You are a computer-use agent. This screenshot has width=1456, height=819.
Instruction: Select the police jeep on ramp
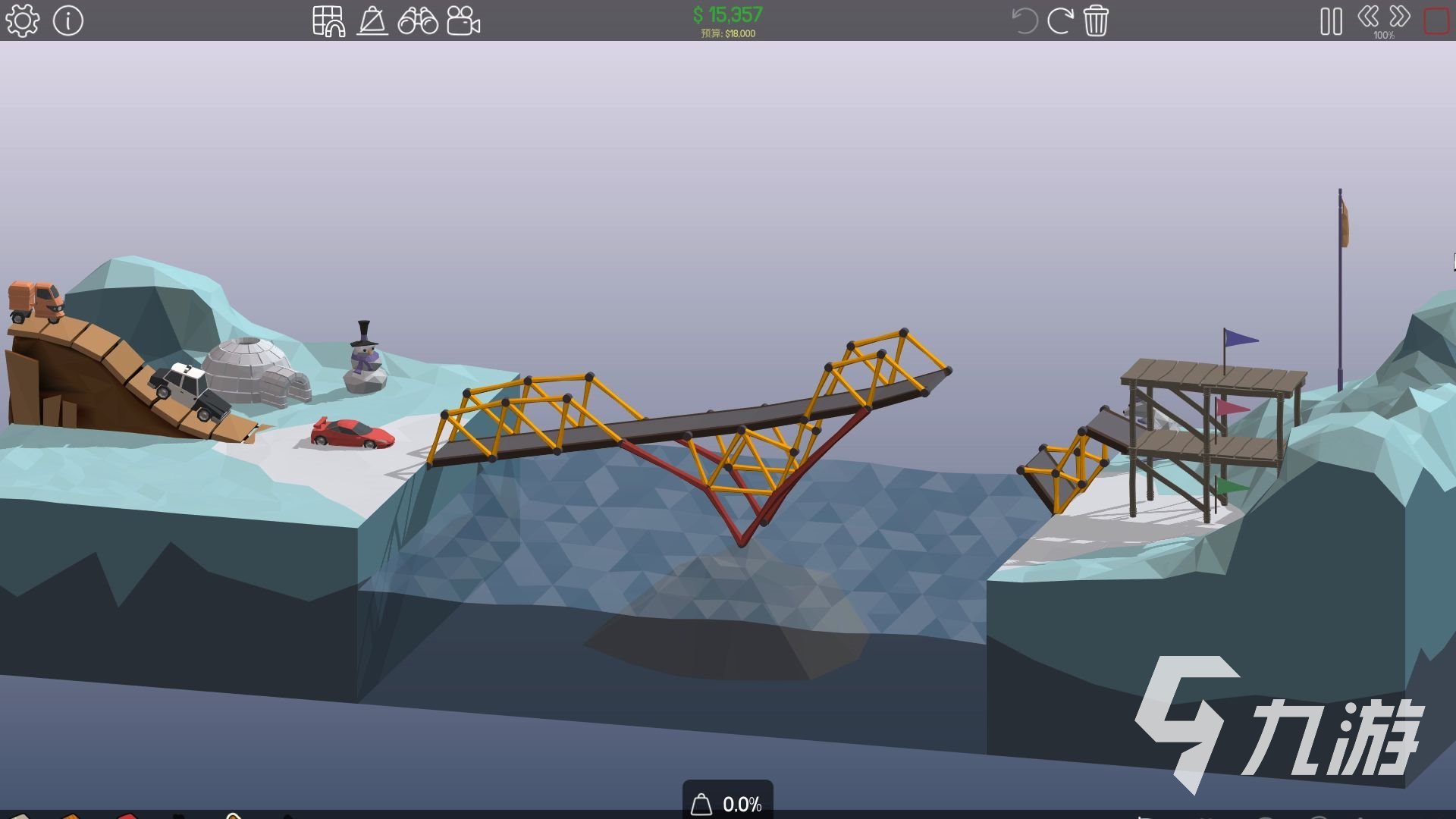[190, 389]
